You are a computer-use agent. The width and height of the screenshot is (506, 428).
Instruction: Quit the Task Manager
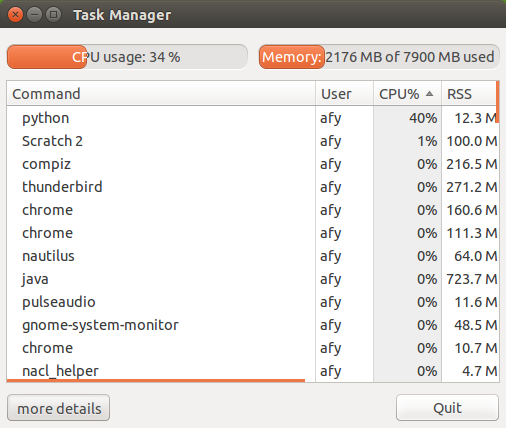pyautogui.click(x=447, y=408)
